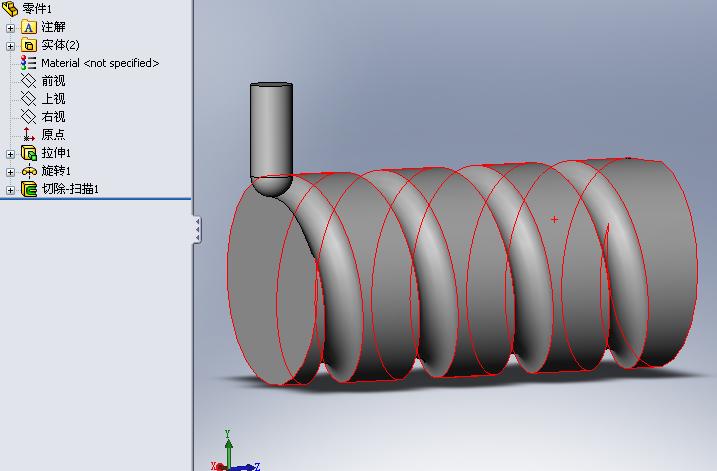Expand the 注解 node
717x471 pixels.
tap(10, 28)
